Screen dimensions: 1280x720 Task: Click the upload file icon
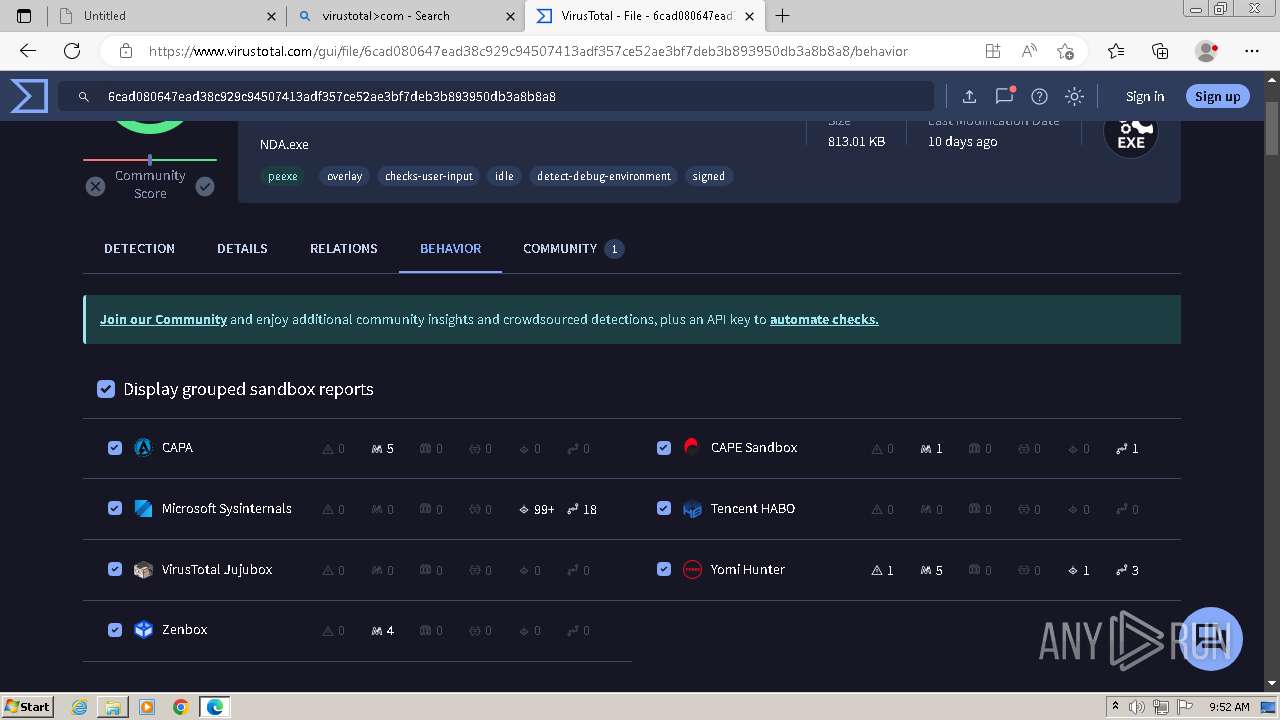[969, 96]
